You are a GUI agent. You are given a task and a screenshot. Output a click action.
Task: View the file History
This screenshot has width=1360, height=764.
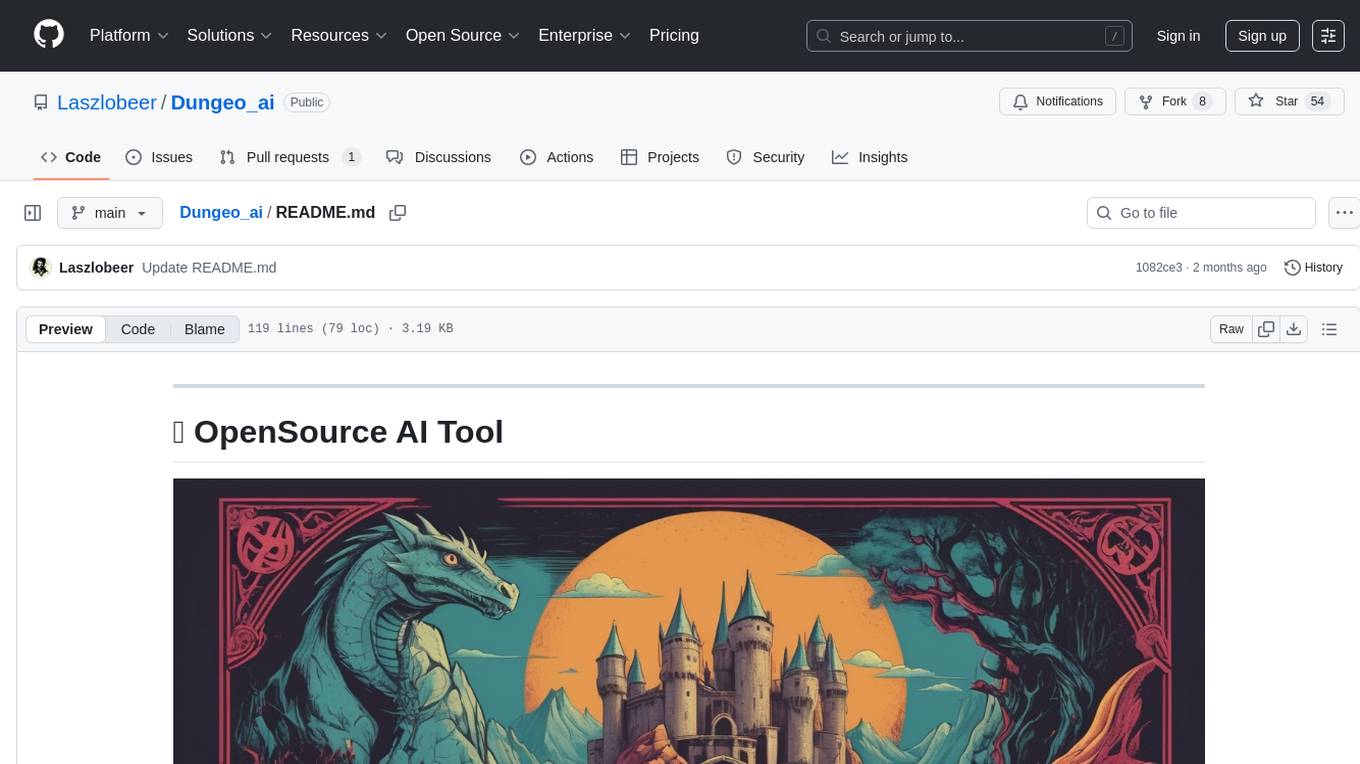(1313, 267)
